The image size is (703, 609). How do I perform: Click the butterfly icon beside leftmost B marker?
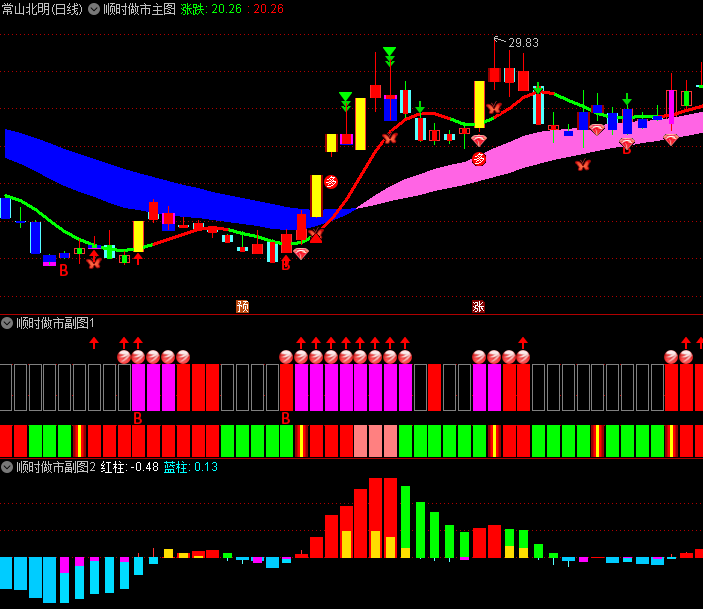coord(94,263)
